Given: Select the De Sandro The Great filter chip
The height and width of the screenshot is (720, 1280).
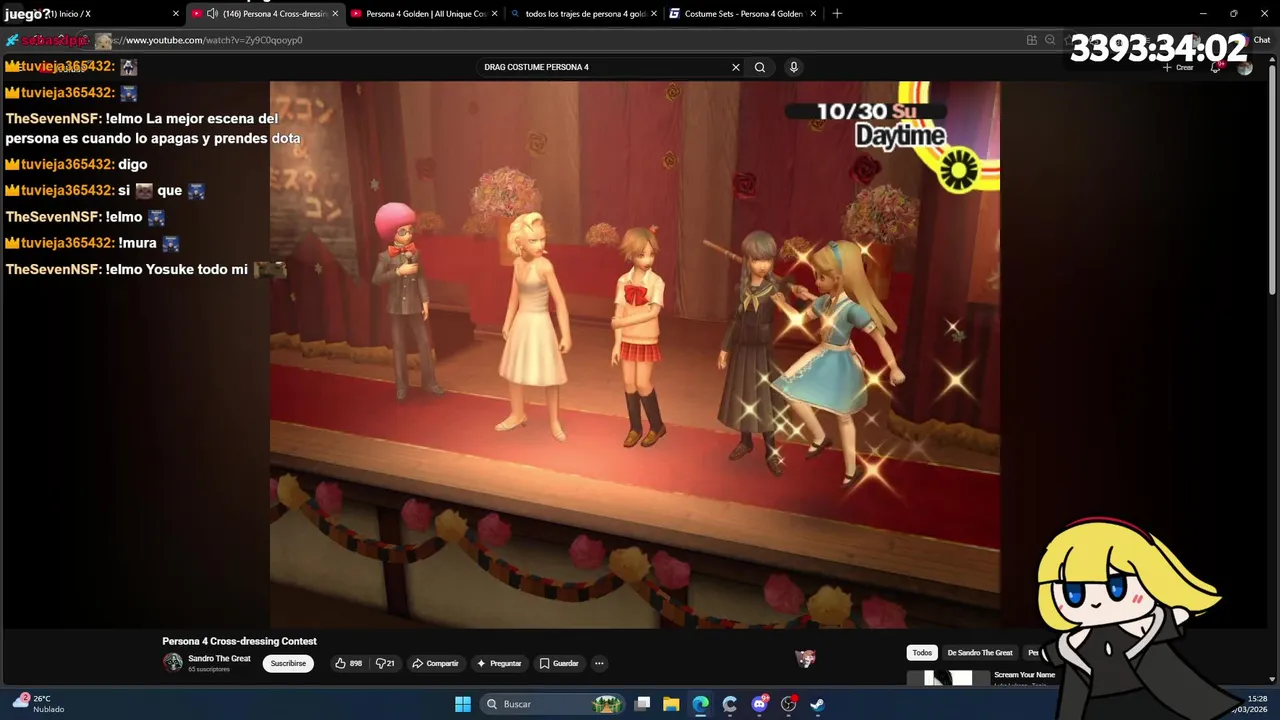Looking at the screenshot, I should [x=980, y=653].
